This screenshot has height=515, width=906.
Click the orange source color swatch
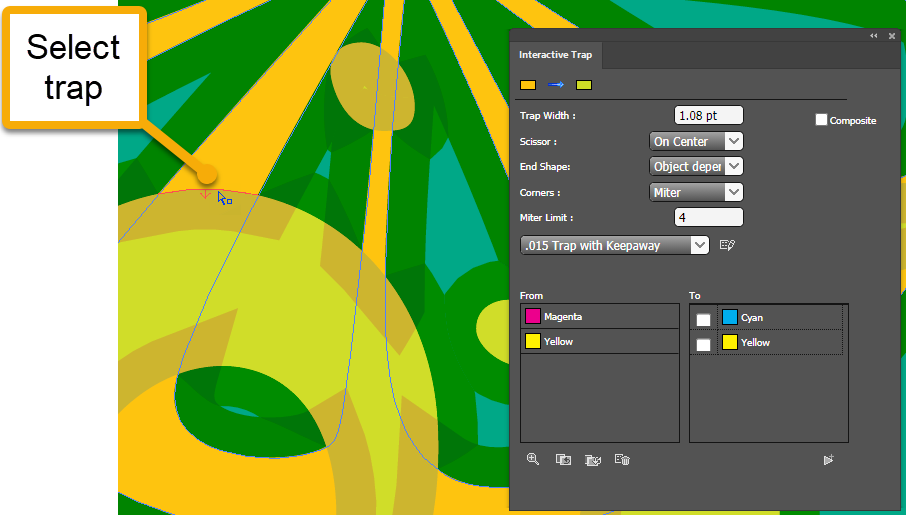528,85
